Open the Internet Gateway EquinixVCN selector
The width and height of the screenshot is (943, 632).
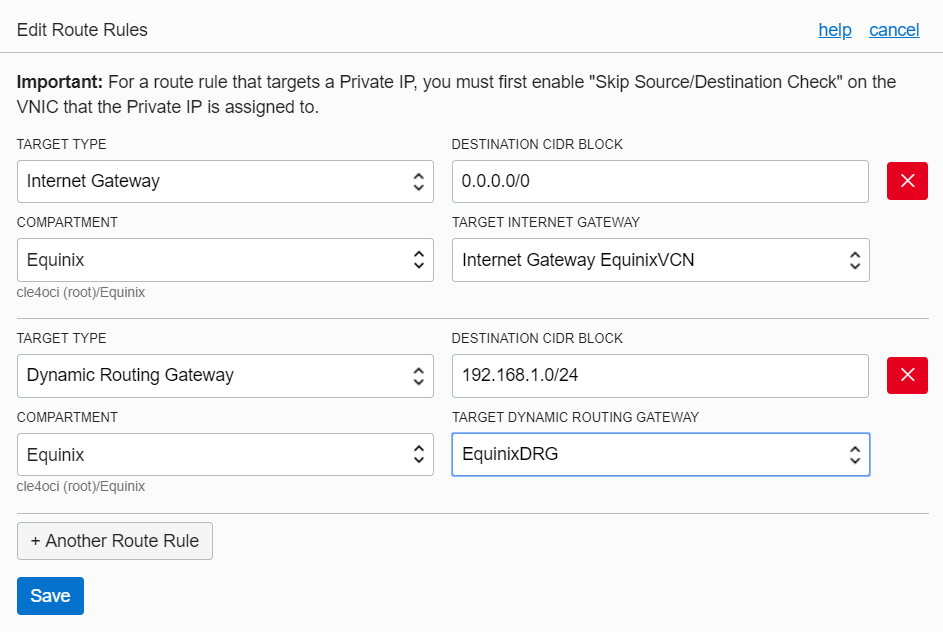(660, 260)
